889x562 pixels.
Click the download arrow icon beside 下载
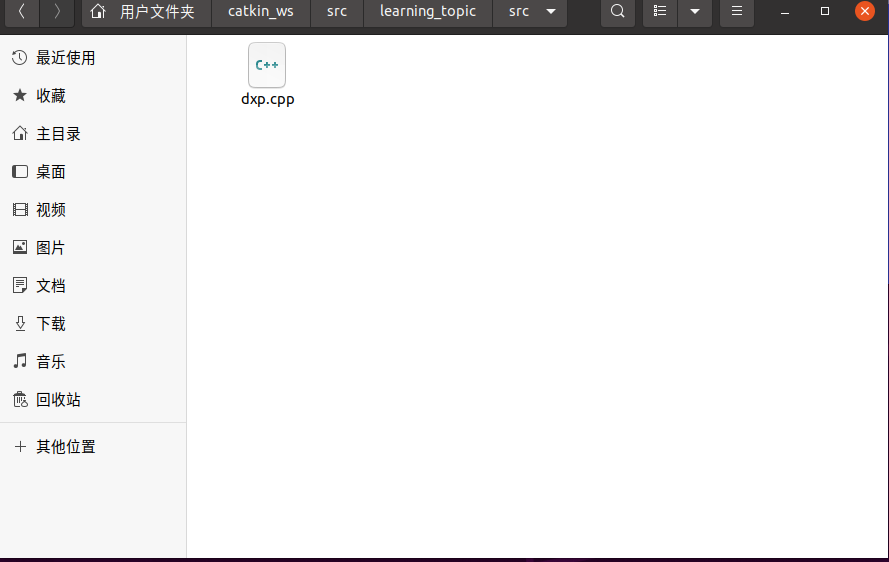click(20, 323)
